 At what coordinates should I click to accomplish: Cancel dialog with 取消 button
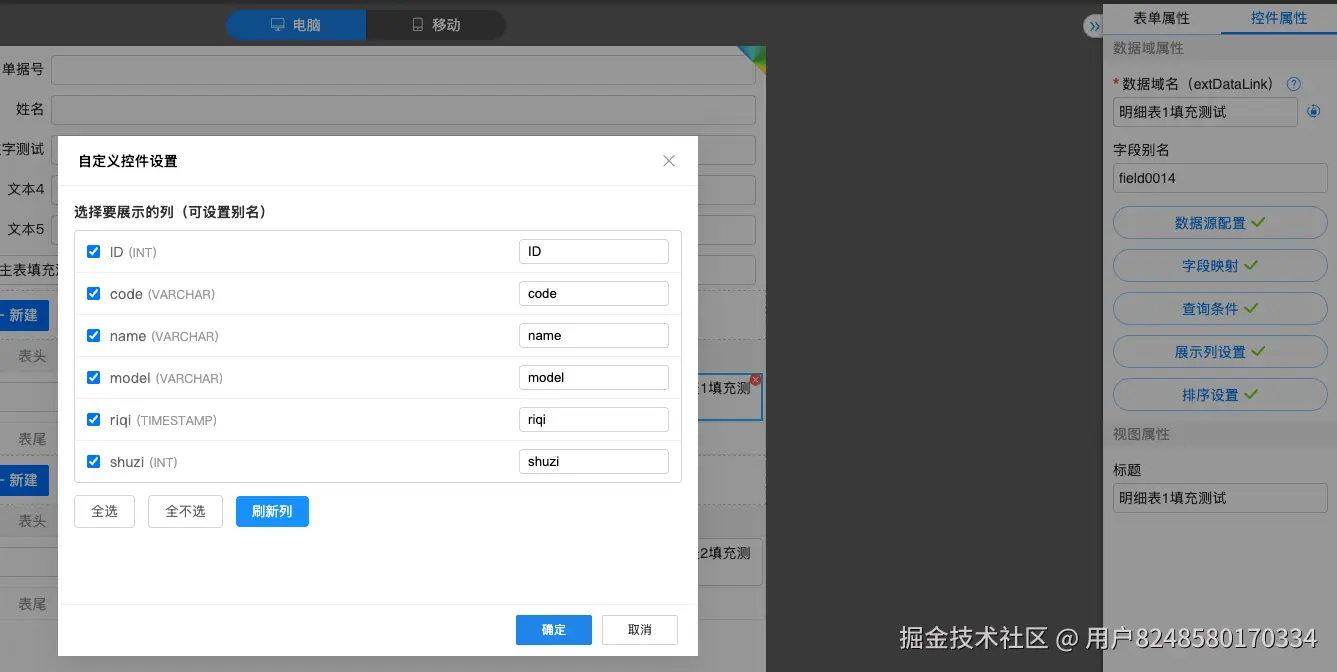click(x=640, y=630)
